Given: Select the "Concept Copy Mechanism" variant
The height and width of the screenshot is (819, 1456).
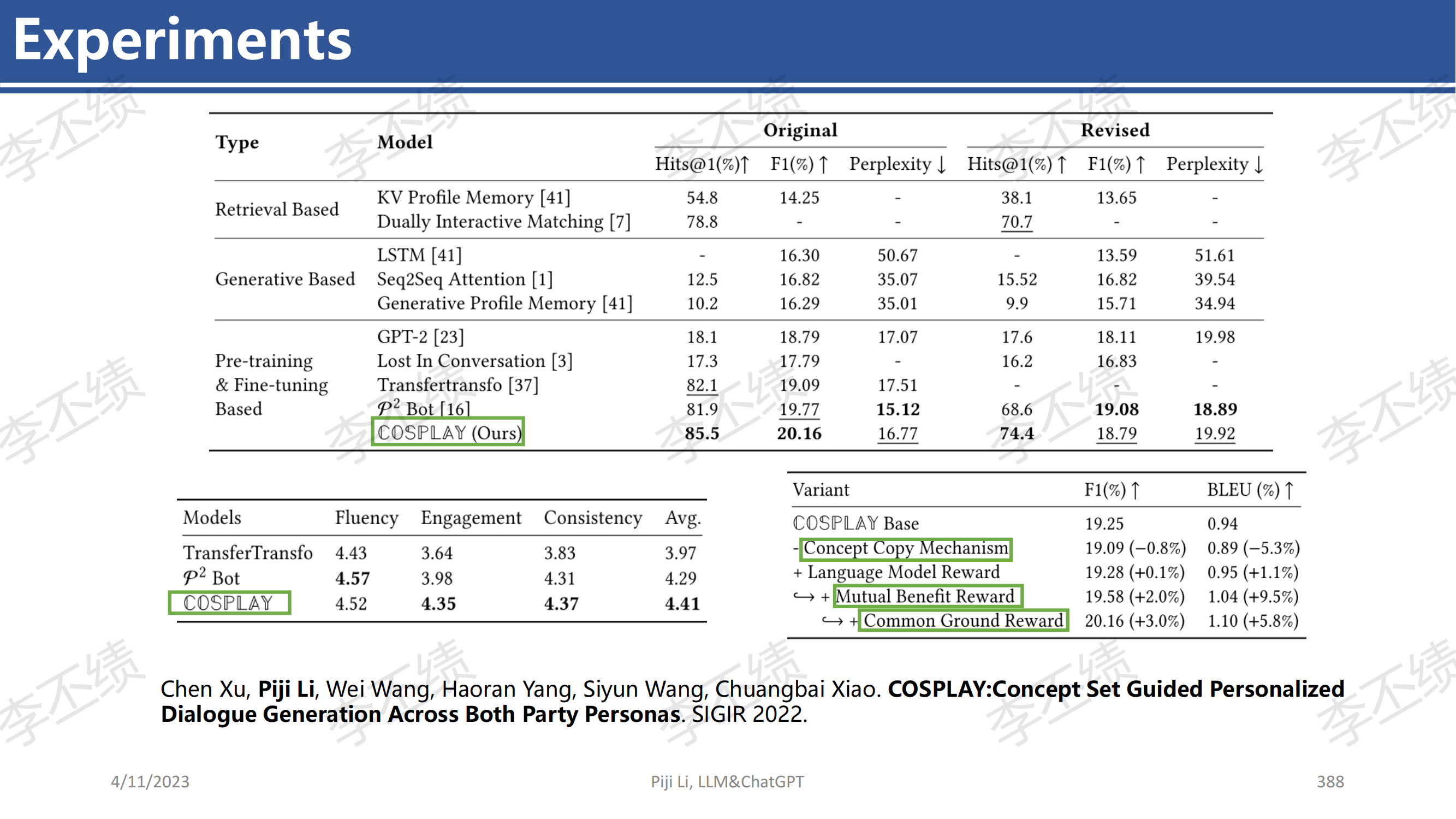Looking at the screenshot, I should pos(906,548).
